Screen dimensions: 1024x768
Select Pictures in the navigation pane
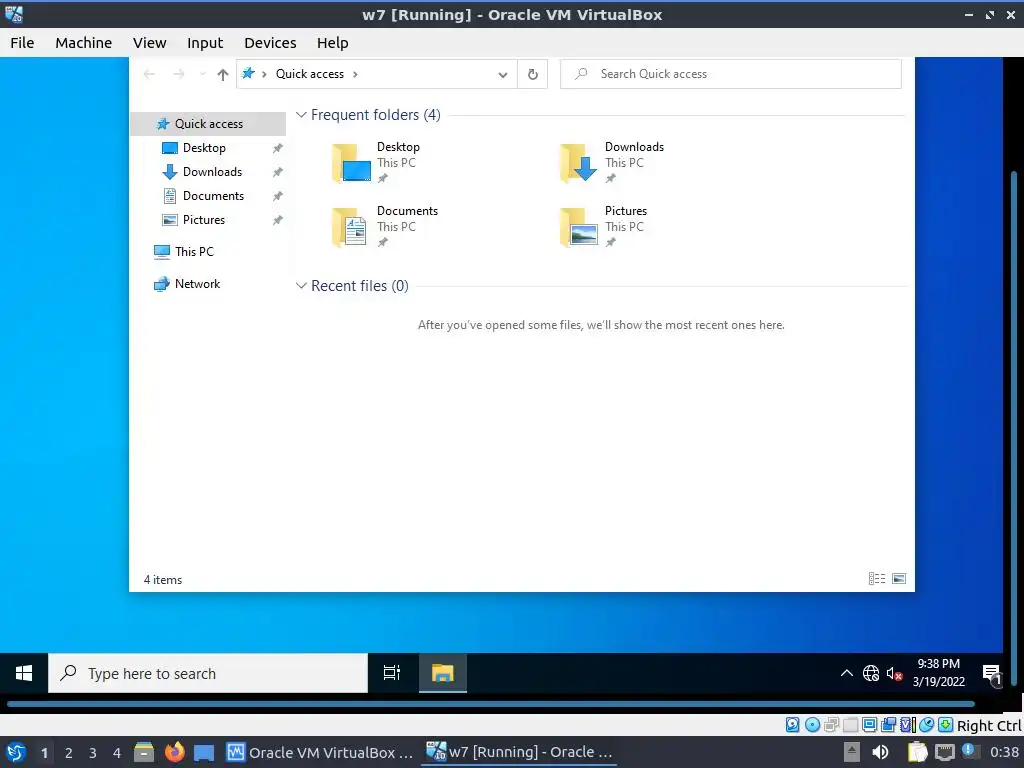pos(203,220)
